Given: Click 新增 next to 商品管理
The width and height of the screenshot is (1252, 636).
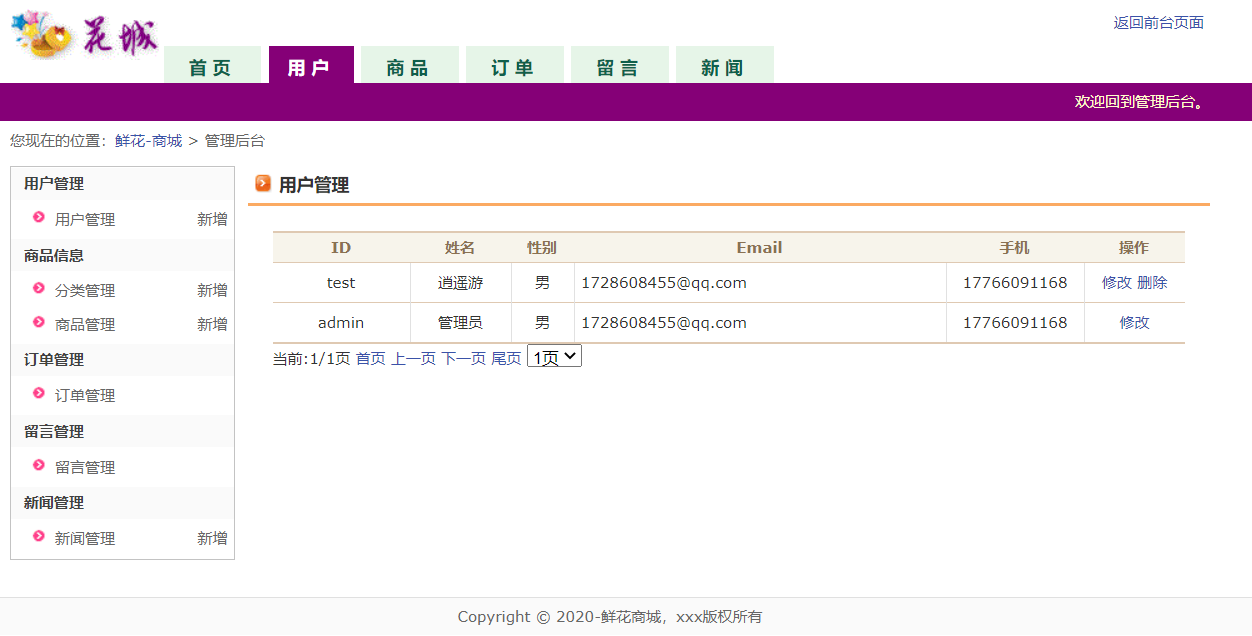Looking at the screenshot, I should pos(212,325).
